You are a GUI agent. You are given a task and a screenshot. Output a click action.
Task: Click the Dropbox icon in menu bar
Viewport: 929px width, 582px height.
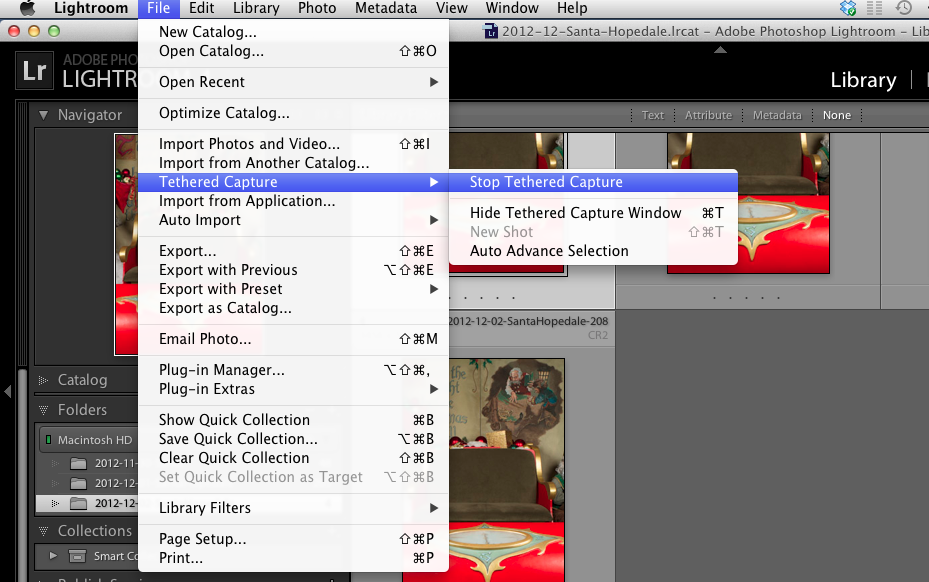848,8
